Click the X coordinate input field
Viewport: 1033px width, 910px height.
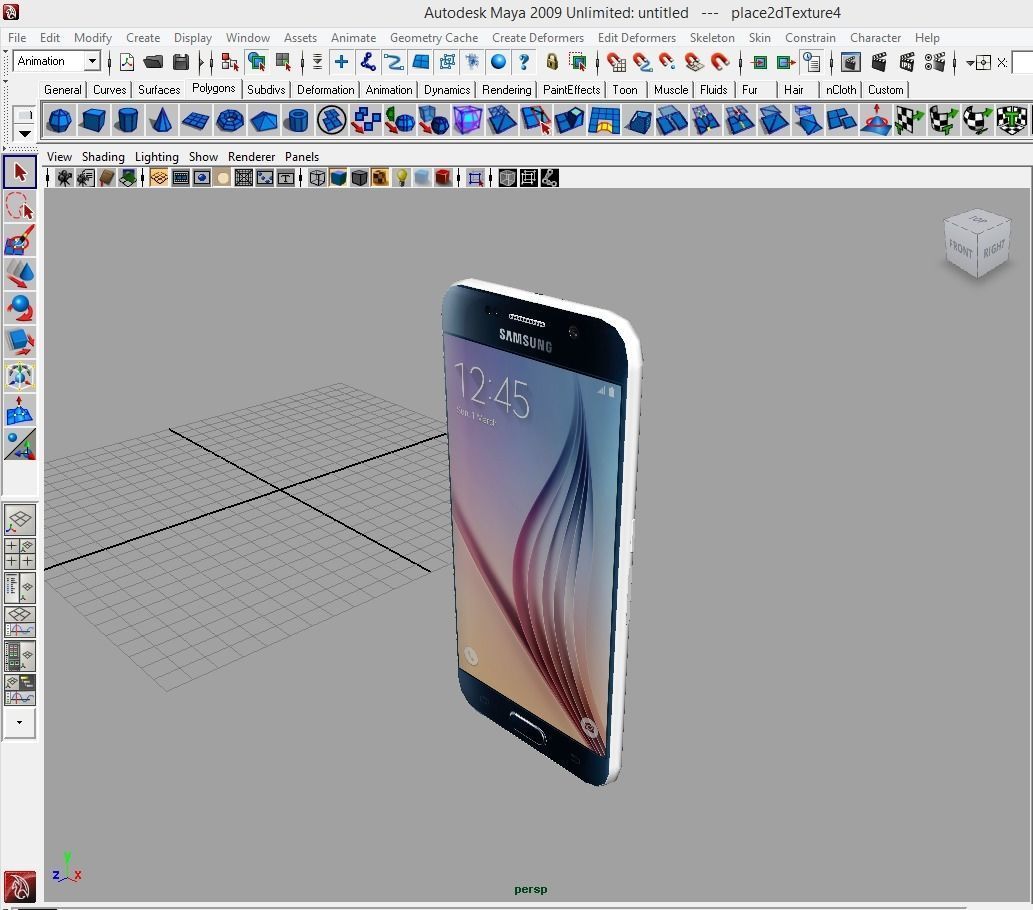click(1022, 63)
